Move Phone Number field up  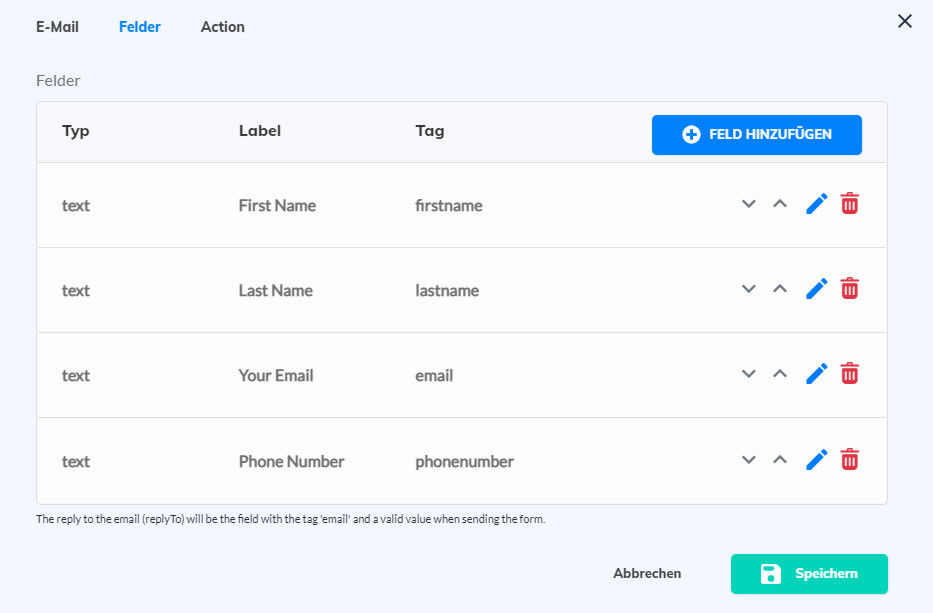[x=780, y=460]
